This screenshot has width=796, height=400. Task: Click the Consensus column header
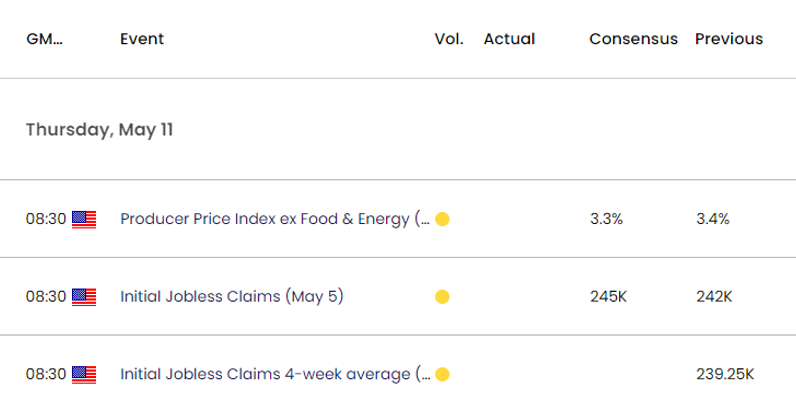pyautogui.click(x=634, y=39)
